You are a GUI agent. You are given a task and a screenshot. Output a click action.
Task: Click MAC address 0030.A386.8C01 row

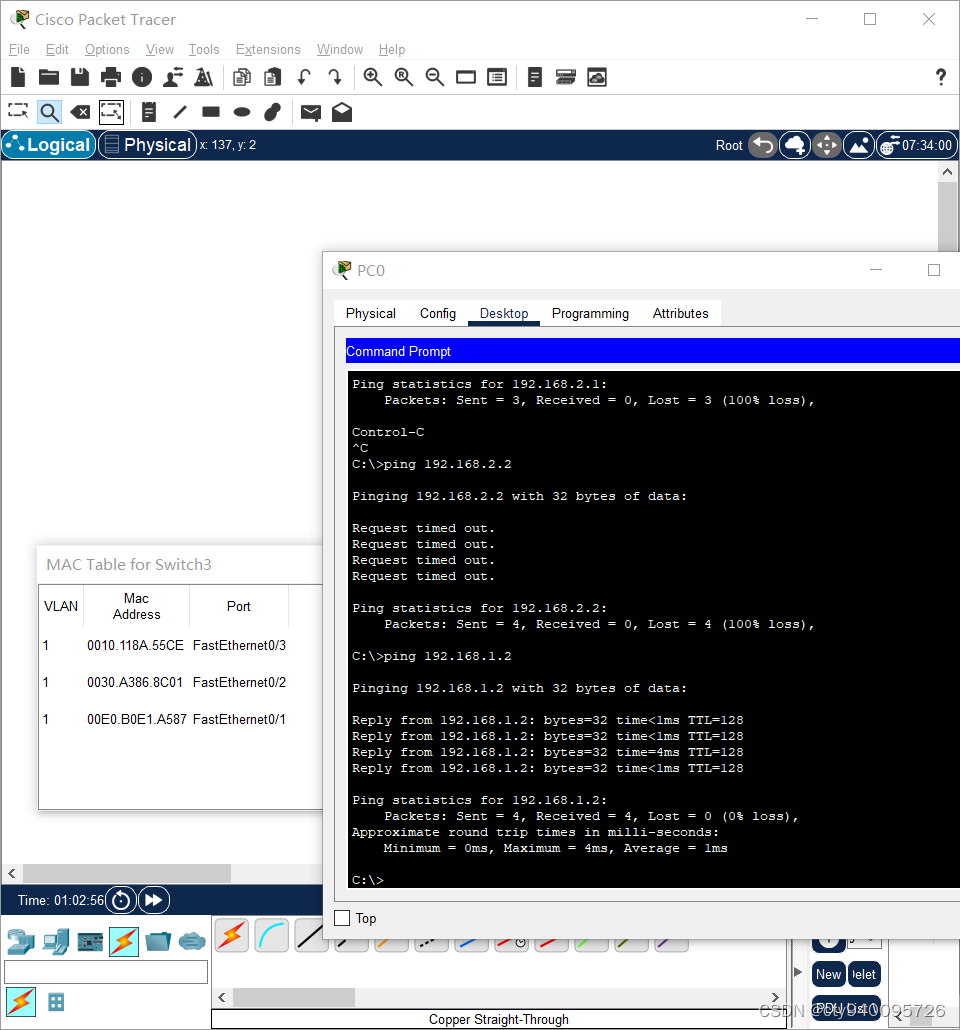coord(165,682)
